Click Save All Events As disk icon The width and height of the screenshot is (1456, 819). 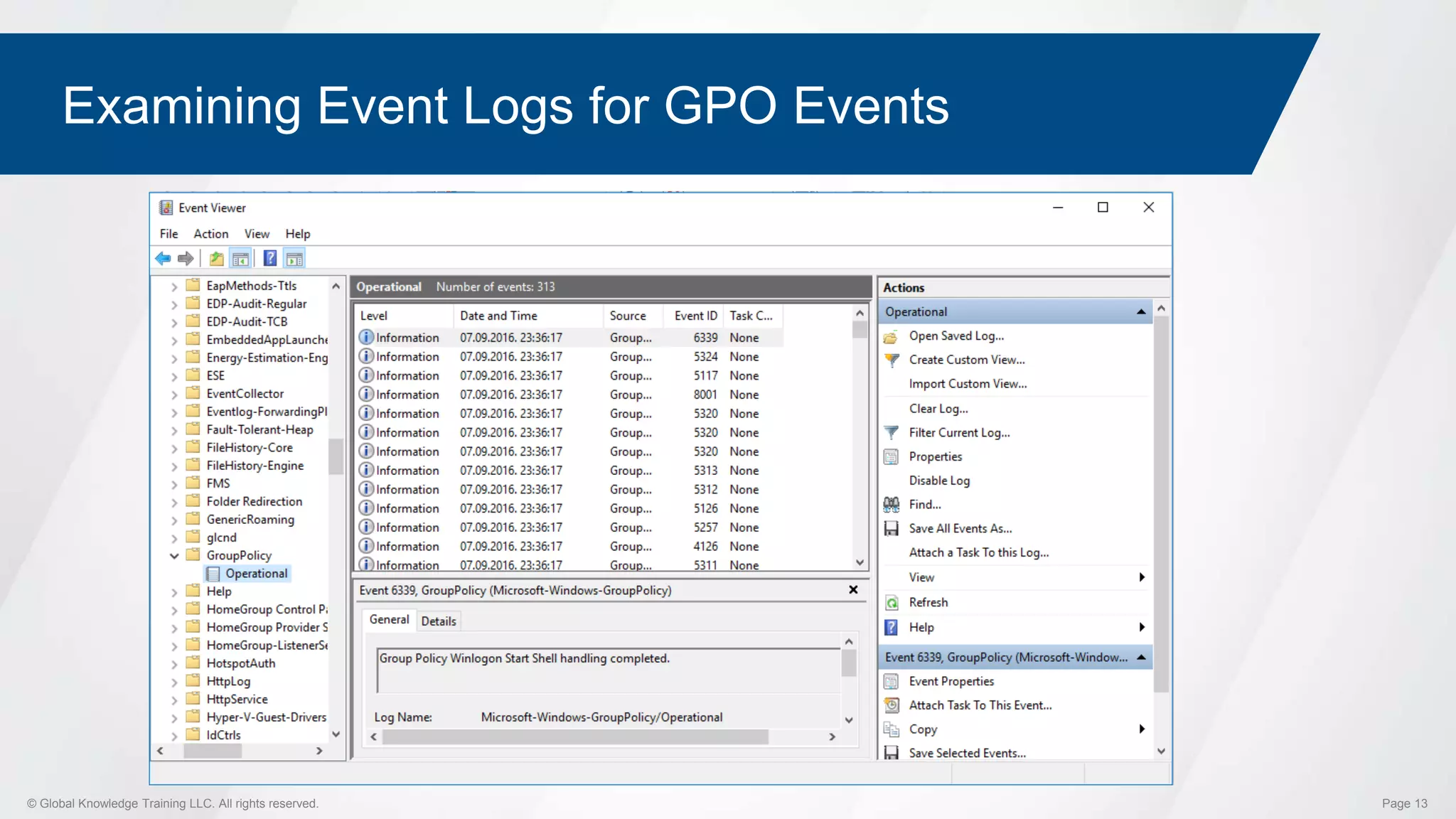[891, 529]
